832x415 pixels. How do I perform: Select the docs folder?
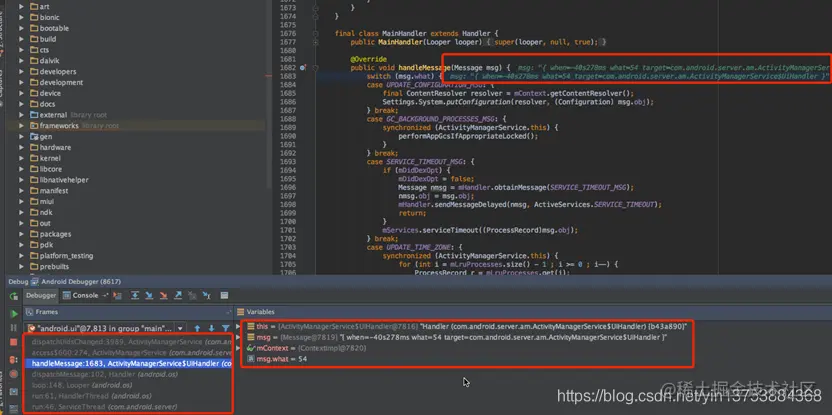[x=42, y=104]
